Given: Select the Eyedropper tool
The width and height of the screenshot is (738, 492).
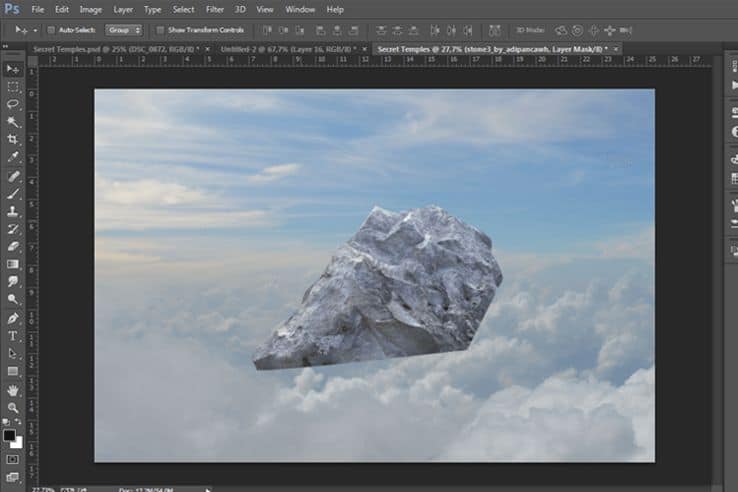Looking at the screenshot, I should (13, 157).
